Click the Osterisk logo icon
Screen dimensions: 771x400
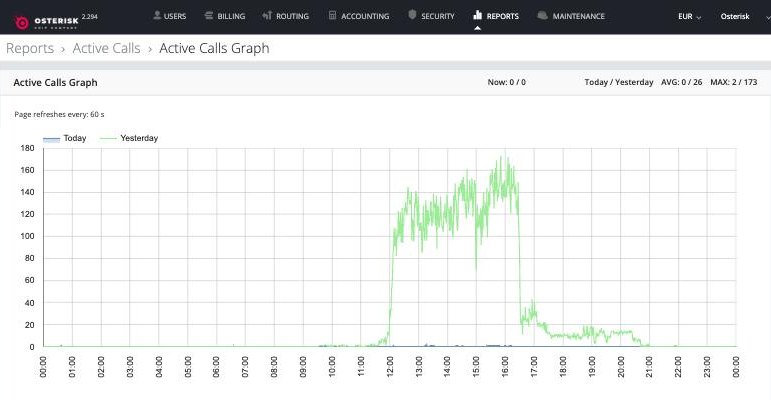(x=22, y=22)
